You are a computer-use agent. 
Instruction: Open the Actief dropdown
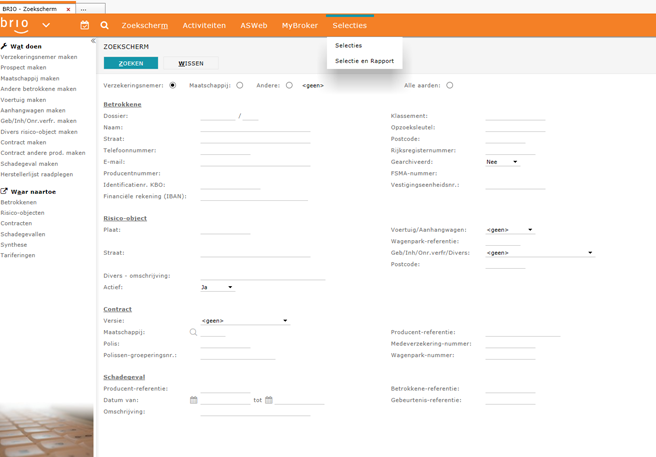coord(218,287)
